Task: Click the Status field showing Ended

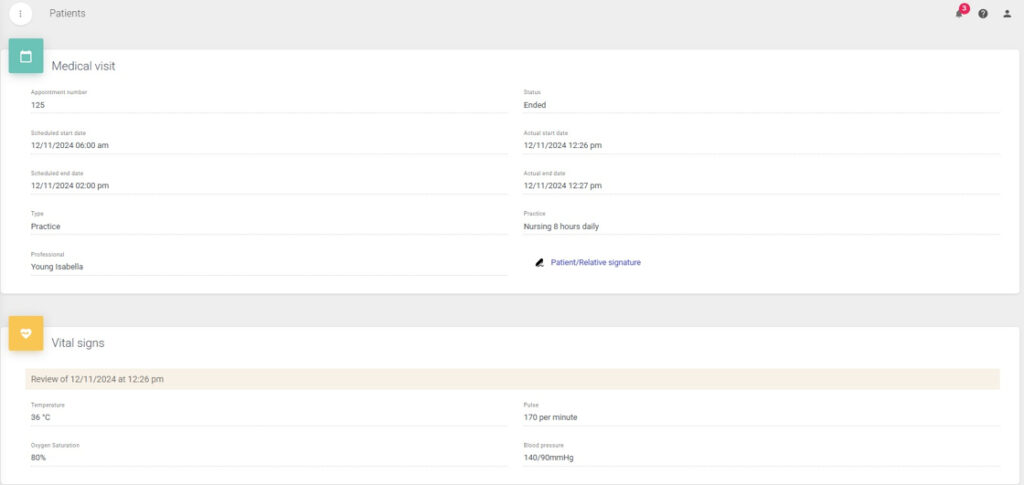Action: coord(535,104)
